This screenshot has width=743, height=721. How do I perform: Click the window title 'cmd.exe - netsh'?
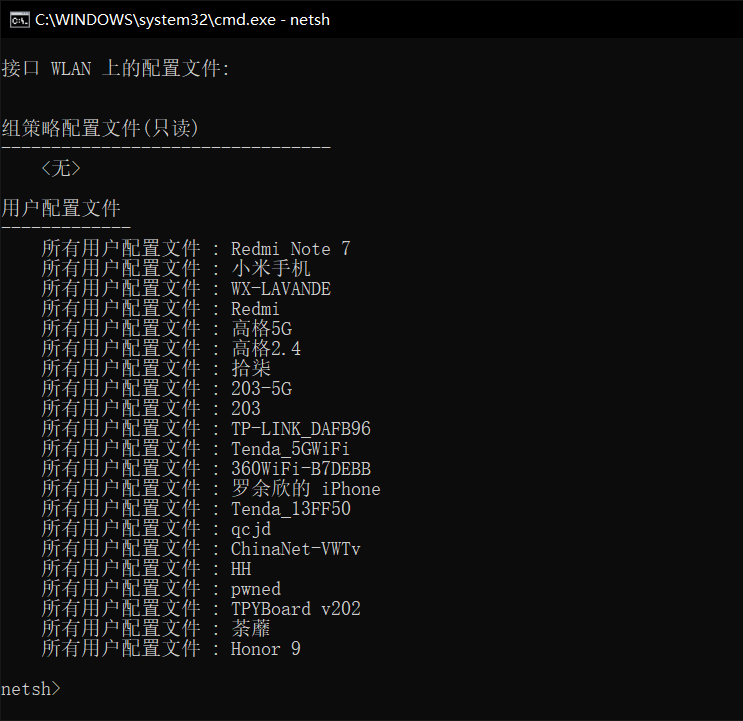[182, 20]
